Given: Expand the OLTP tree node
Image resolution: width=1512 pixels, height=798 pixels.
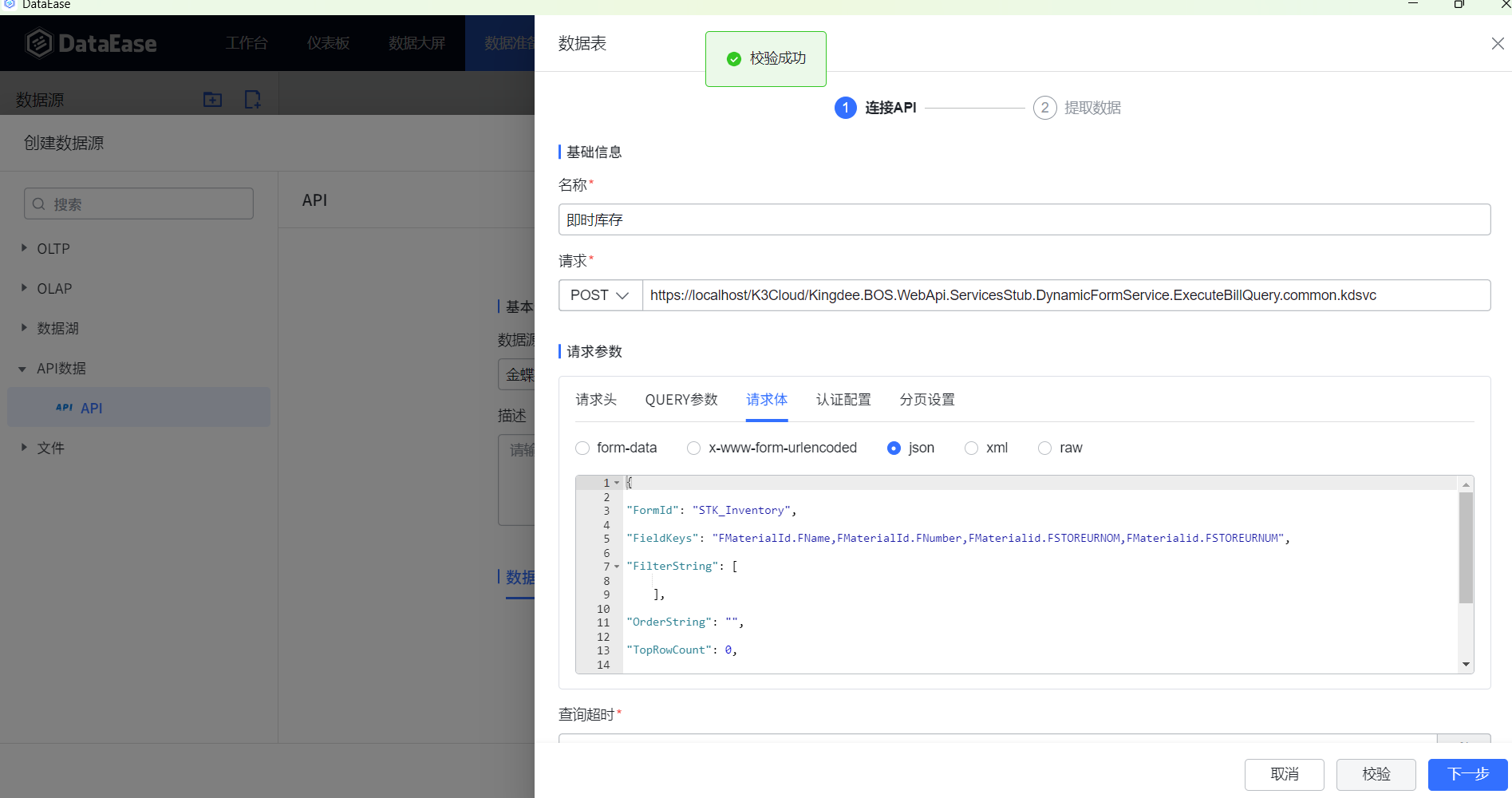Looking at the screenshot, I should point(24,248).
